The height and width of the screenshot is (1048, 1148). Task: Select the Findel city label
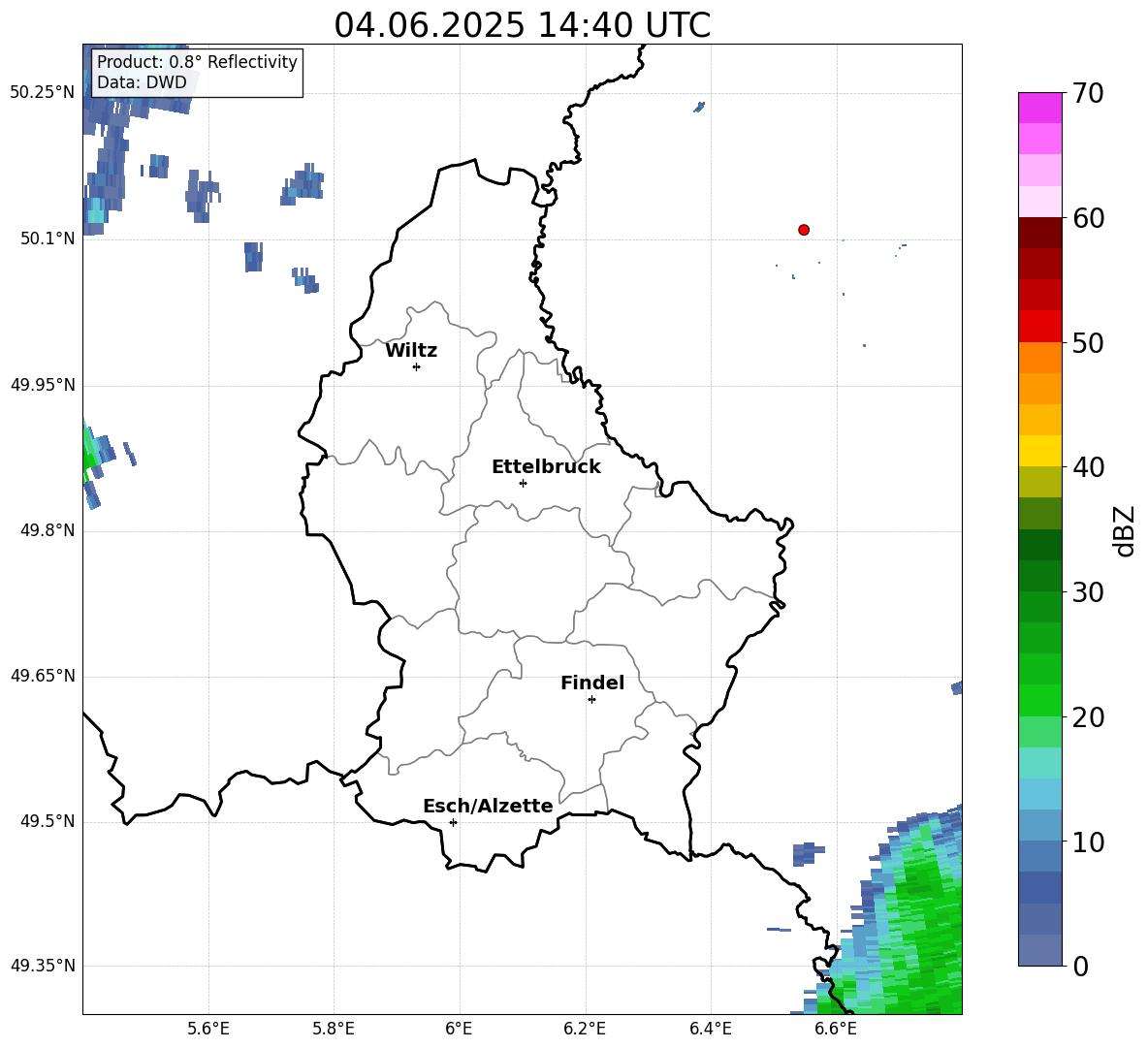tap(592, 683)
